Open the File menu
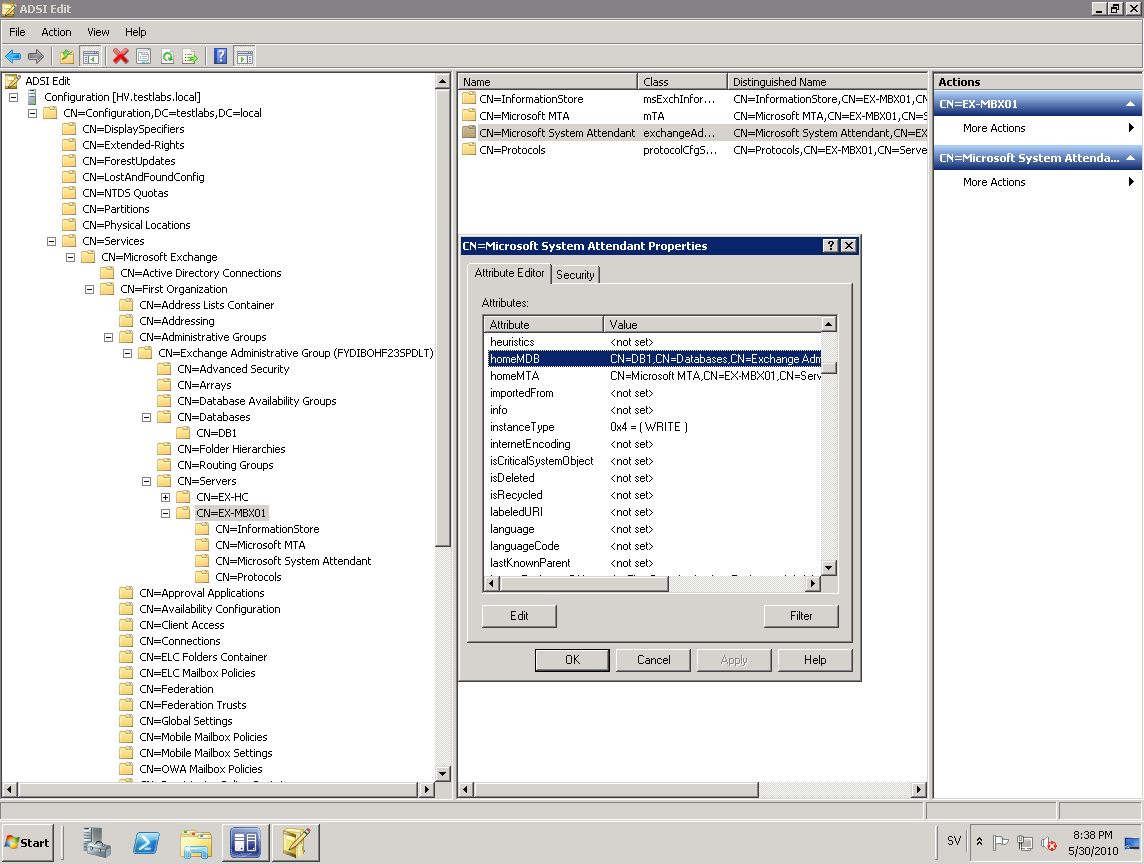Image resolution: width=1144 pixels, height=864 pixels. click(17, 32)
